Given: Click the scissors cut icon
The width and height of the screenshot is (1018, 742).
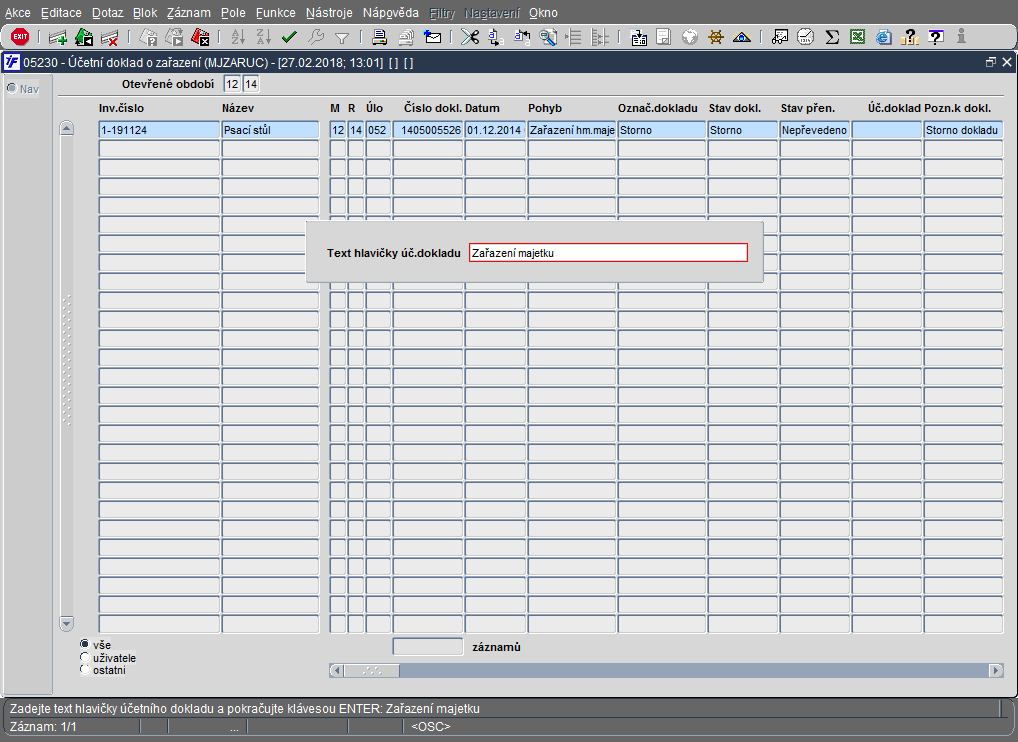Looking at the screenshot, I should 469,38.
